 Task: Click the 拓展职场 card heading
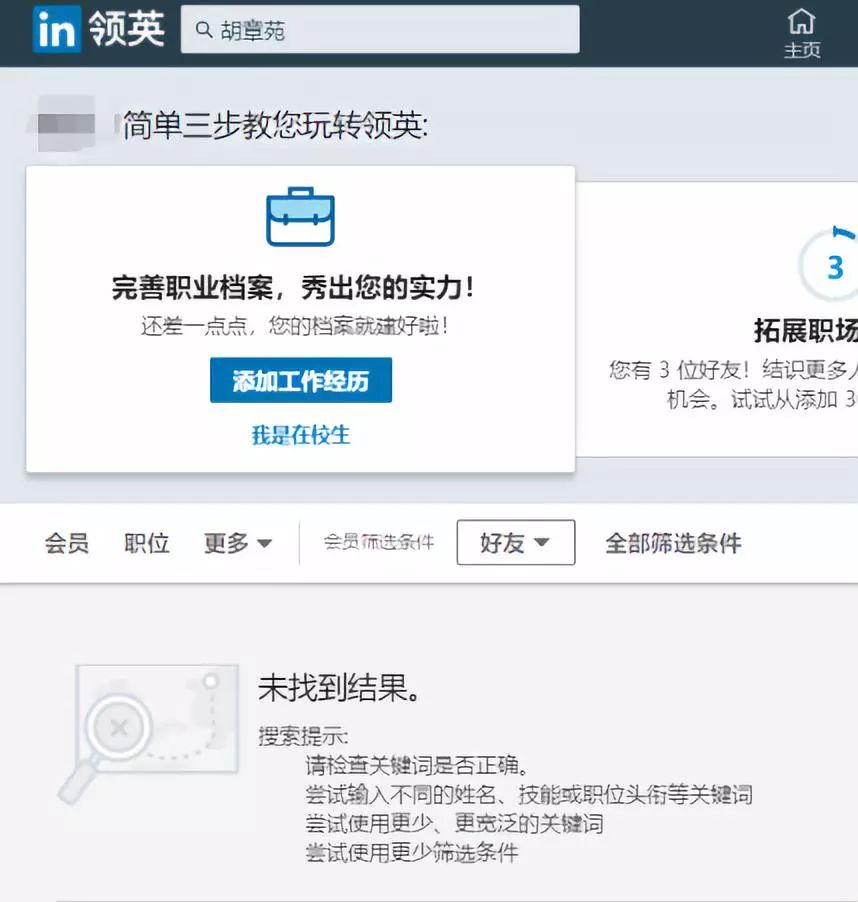coord(806,331)
